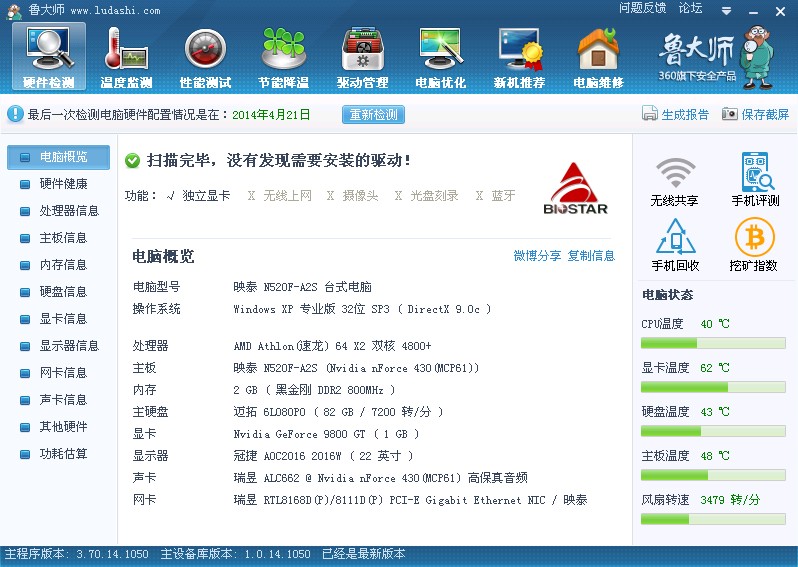Screen dimensions: 798x567
Task: Click the blue info exclamation icon
Action: pyautogui.click(x=15, y=114)
